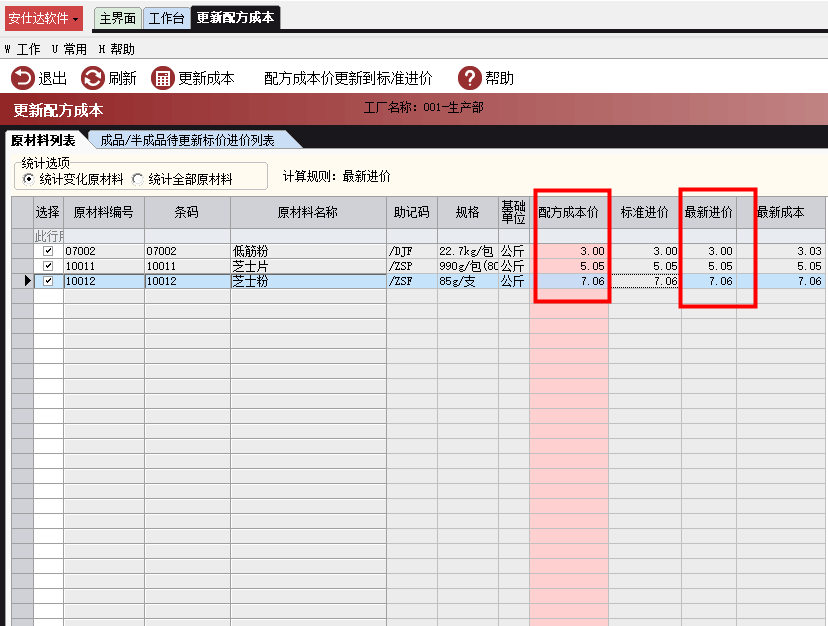Uncheck the checkbox for row 07002
This screenshot has width=828, height=626.
[x=48, y=251]
